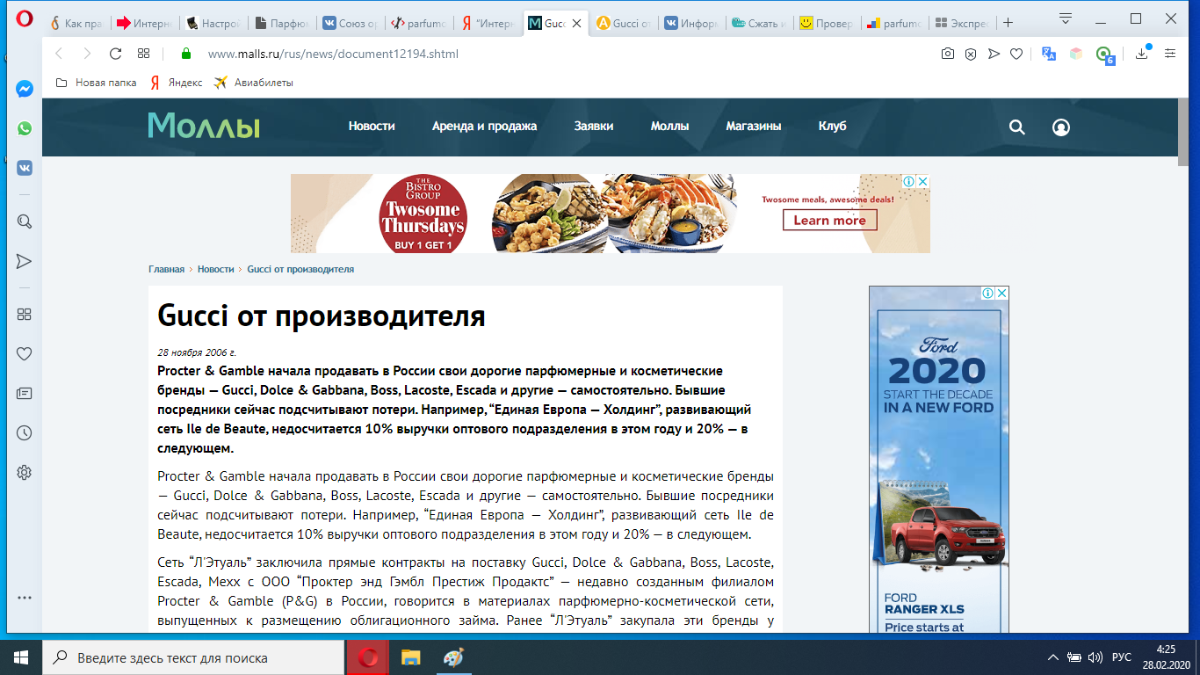Open the Windows Start menu
Viewport: 1200px width, 675px height.
coord(21,658)
